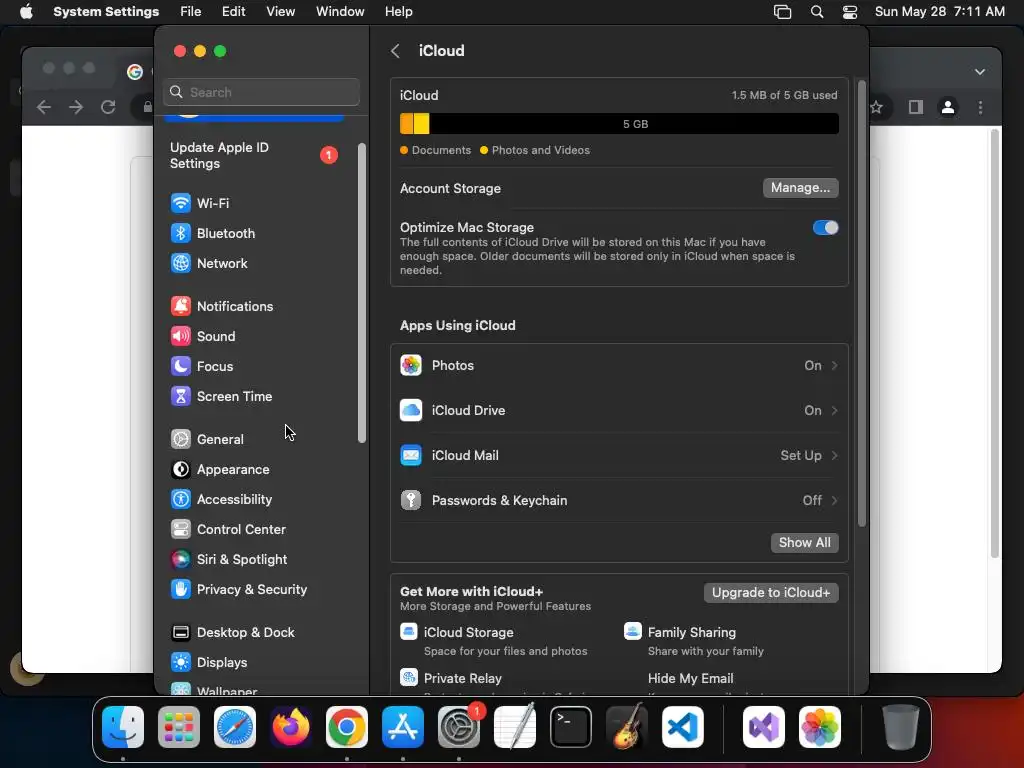Open Appearance settings
Viewport: 1024px width, 768px height.
(x=220, y=470)
